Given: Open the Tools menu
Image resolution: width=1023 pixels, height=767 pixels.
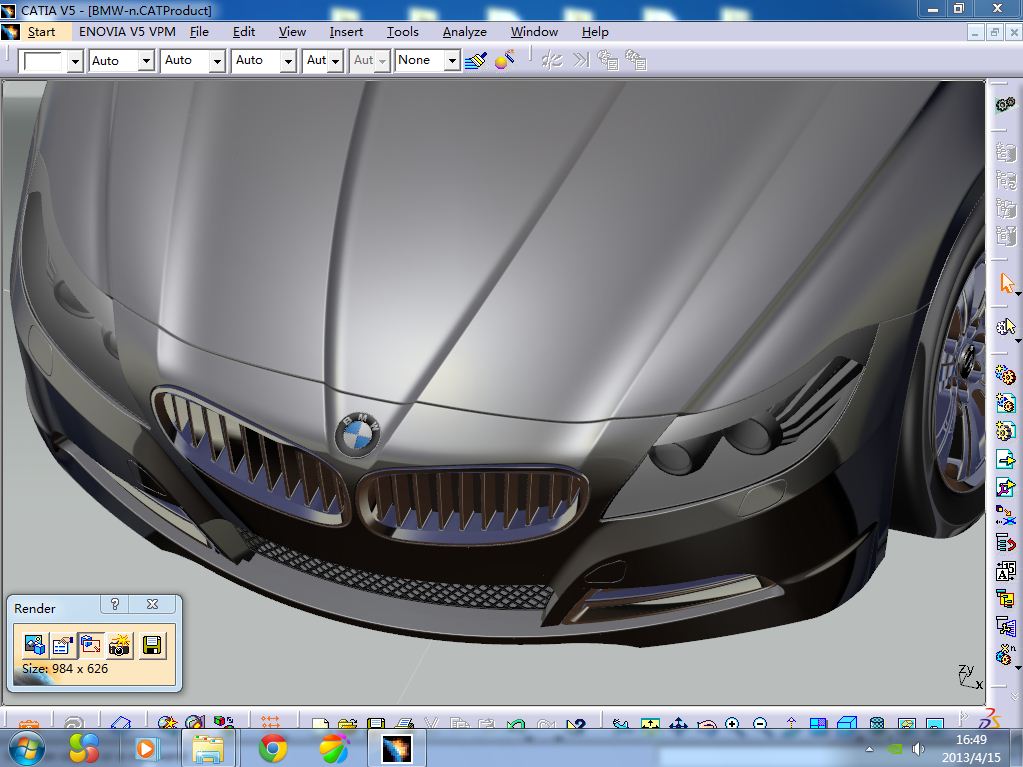Looking at the screenshot, I should tap(403, 32).
